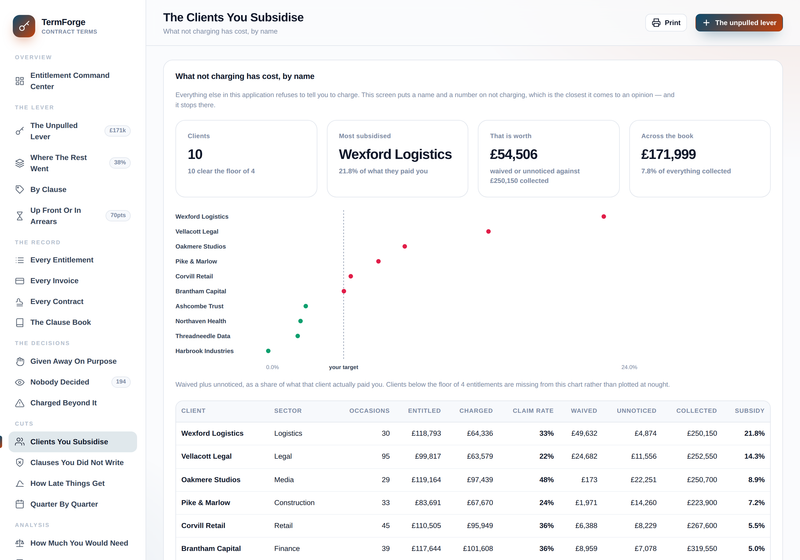Click Pike & Marlow table row name

[x=206, y=502]
